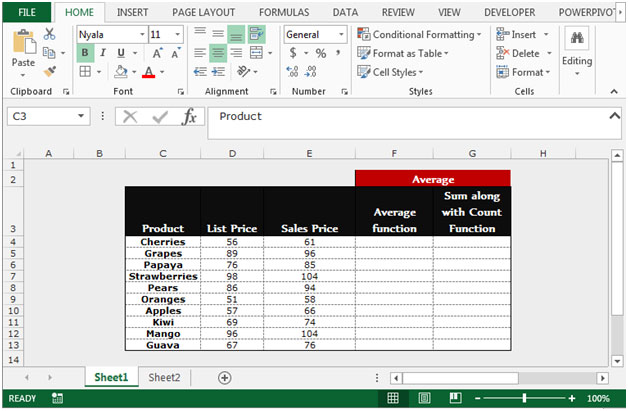Select the Cherries cell
Screen dimensions: 628x411
[163, 242]
